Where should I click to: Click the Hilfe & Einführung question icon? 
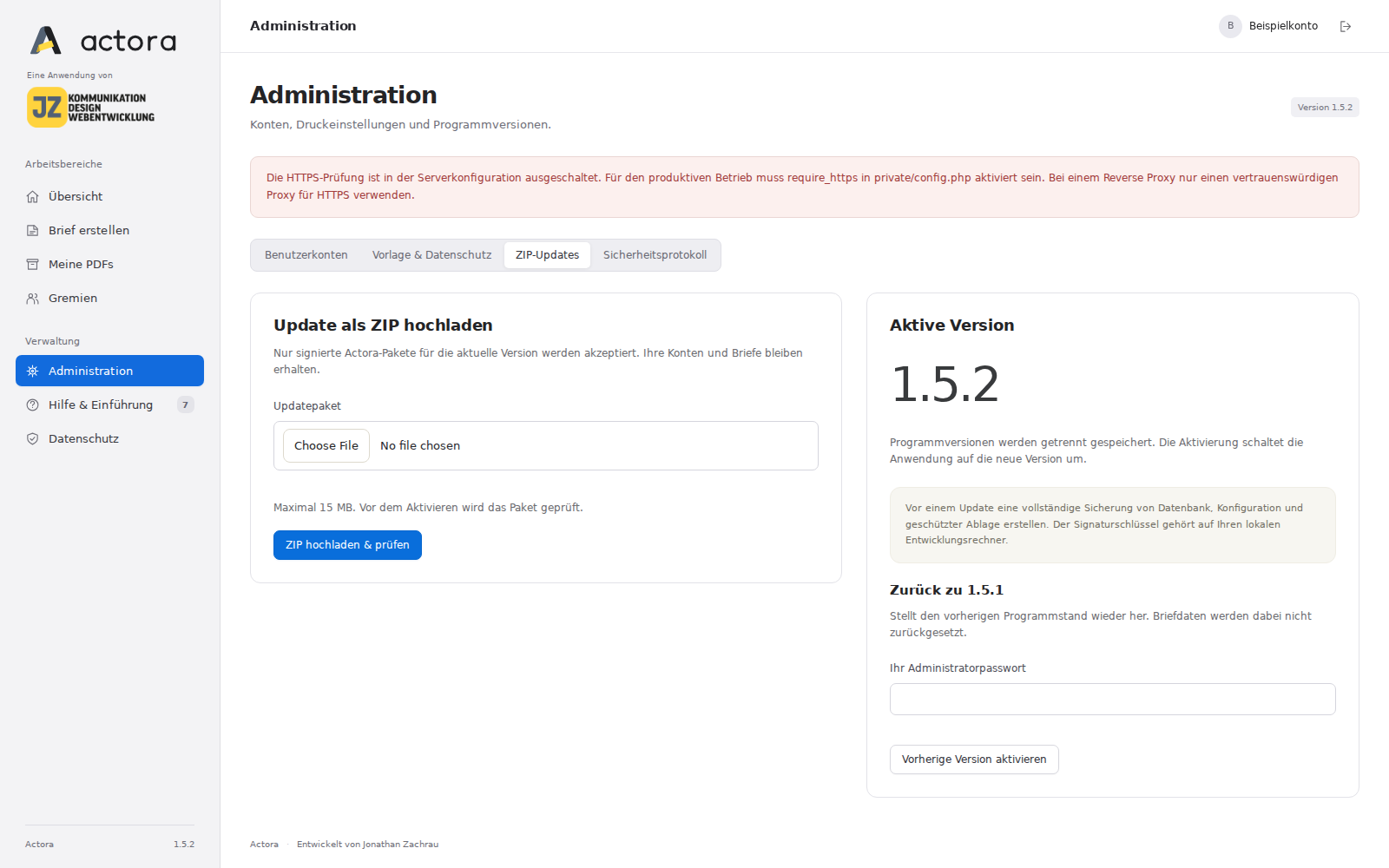point(33,405)
